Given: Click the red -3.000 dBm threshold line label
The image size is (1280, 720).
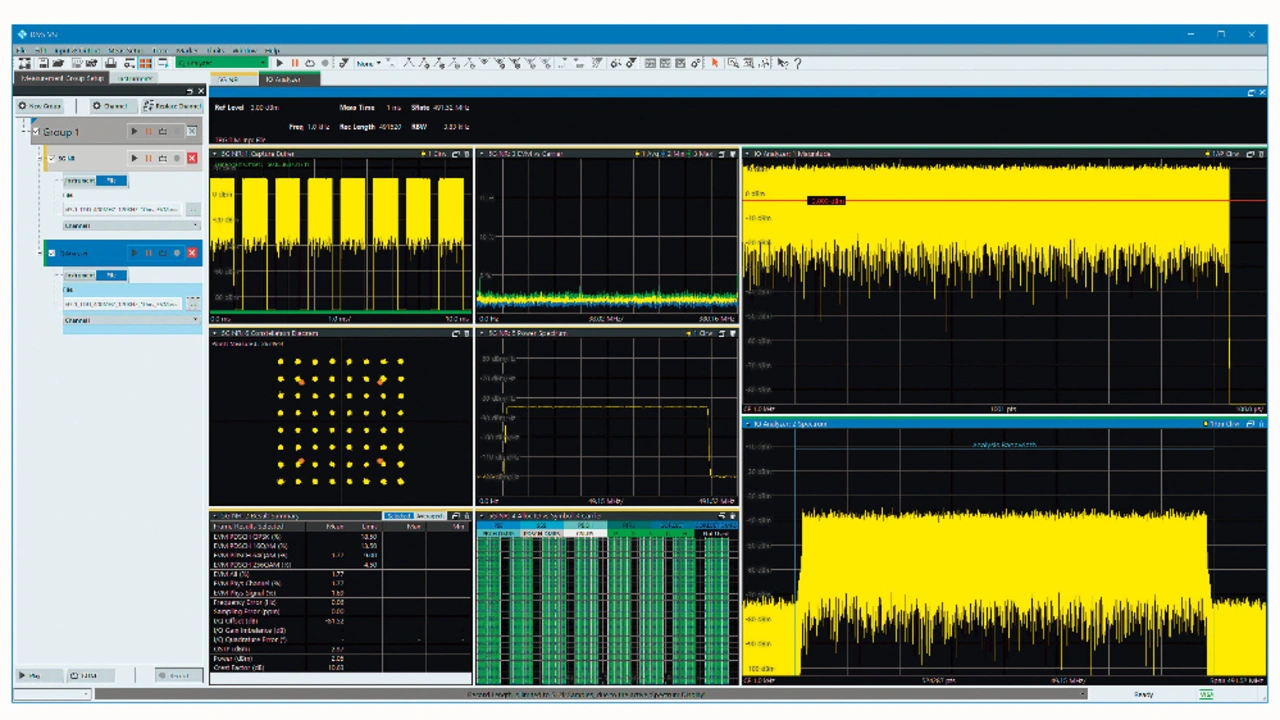Looking at the screenshot, I should pos(827,201).
